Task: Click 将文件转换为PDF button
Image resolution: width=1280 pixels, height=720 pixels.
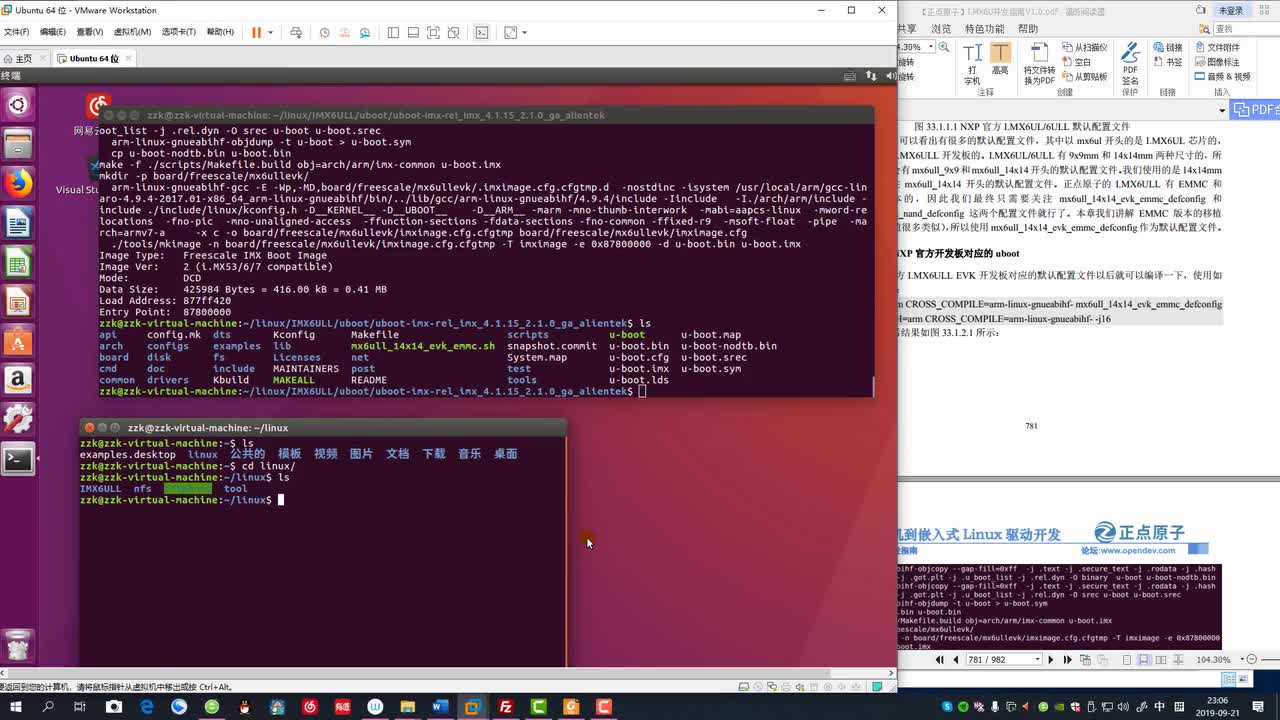Action: coord(1039,63)
